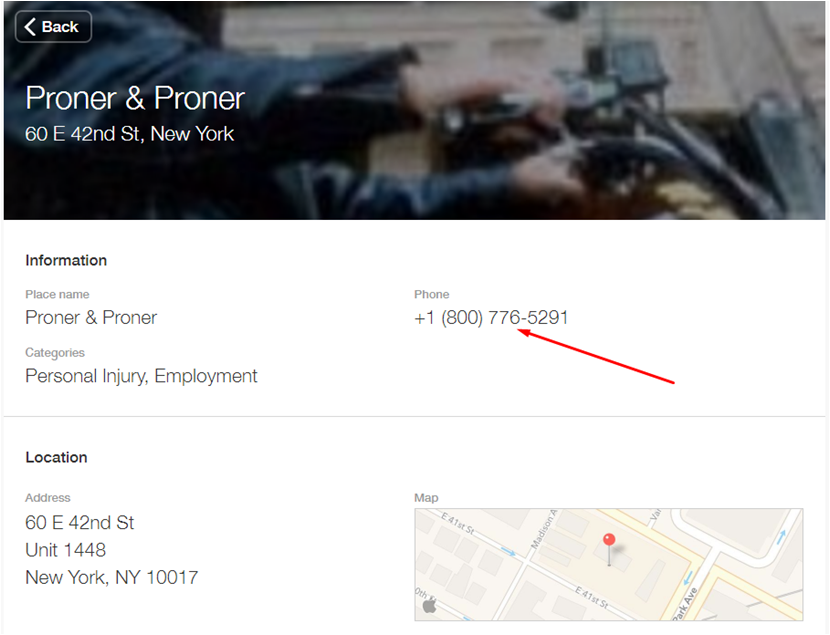Click the Park Ave label on map

(x=686, y=603)
